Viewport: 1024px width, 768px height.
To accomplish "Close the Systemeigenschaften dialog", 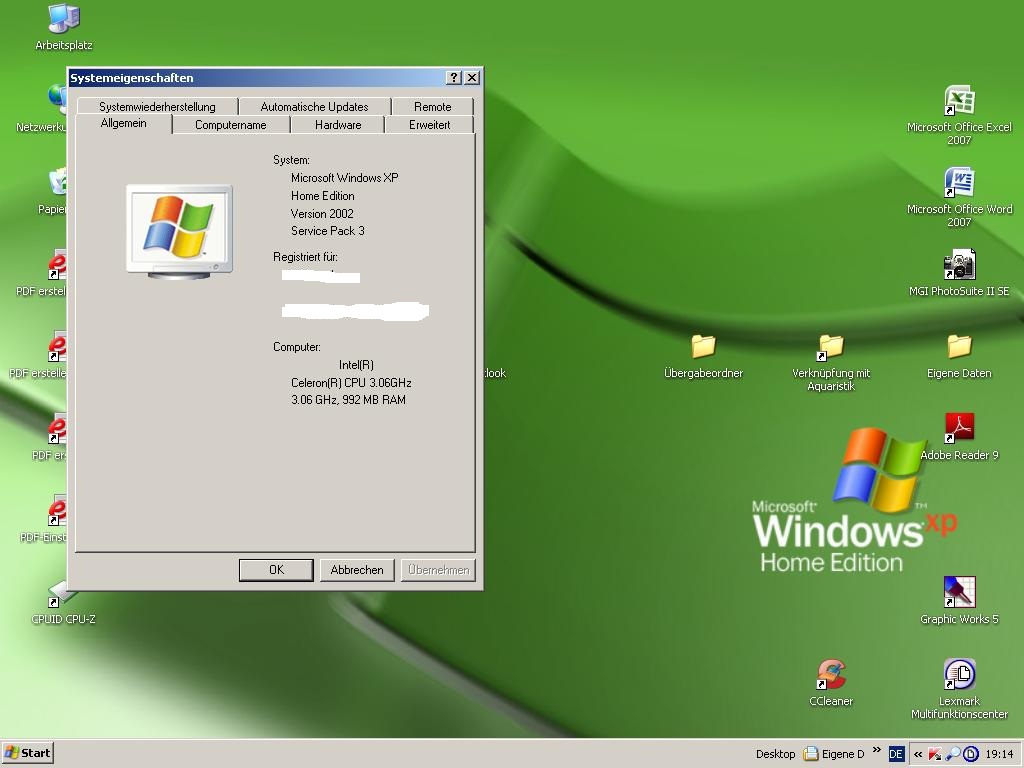I will [x=472, y=78].
